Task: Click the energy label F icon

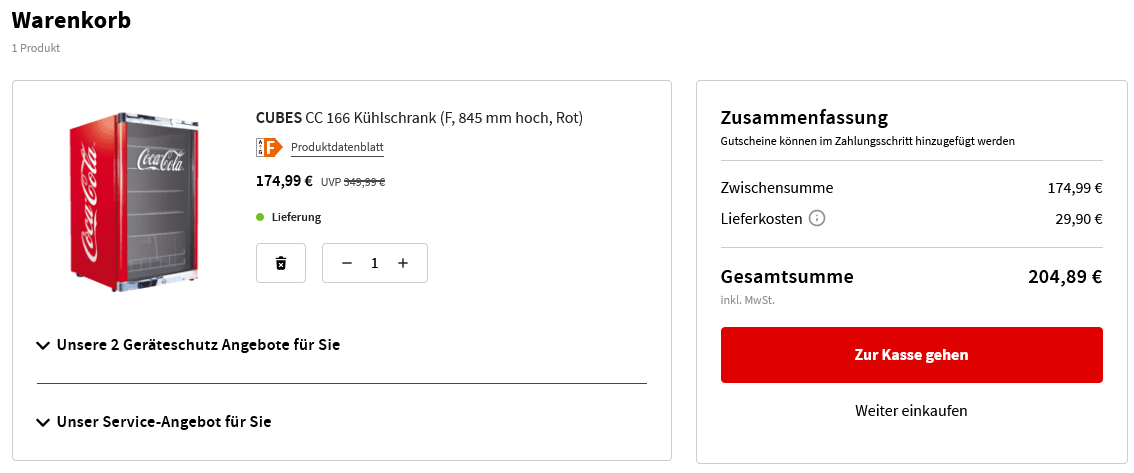Action: 269,148
